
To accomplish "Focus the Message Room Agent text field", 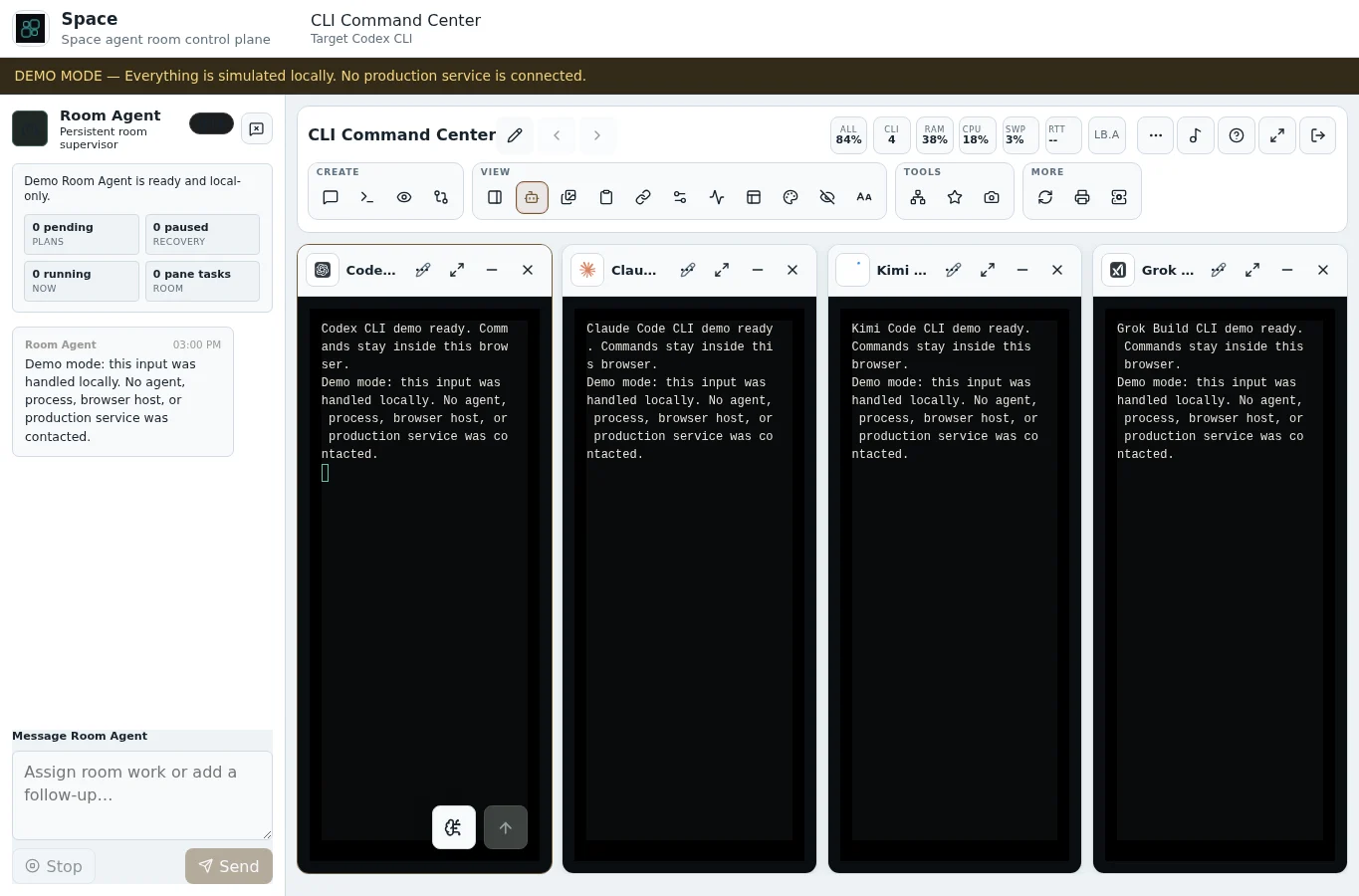I will click(x=142, y=795).
